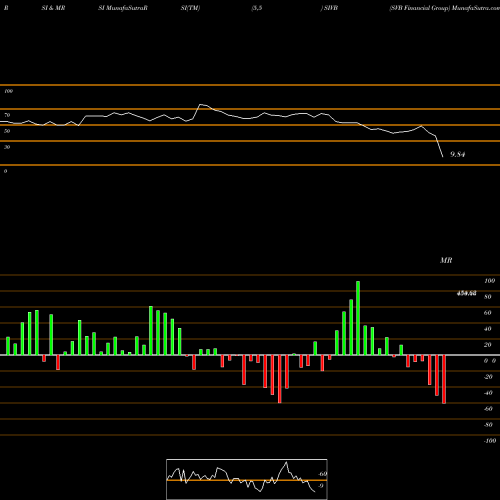Click the -40 label on MR axis
Image resolution: width=500 pixels, height=500 pixels.
pos(488,393)
